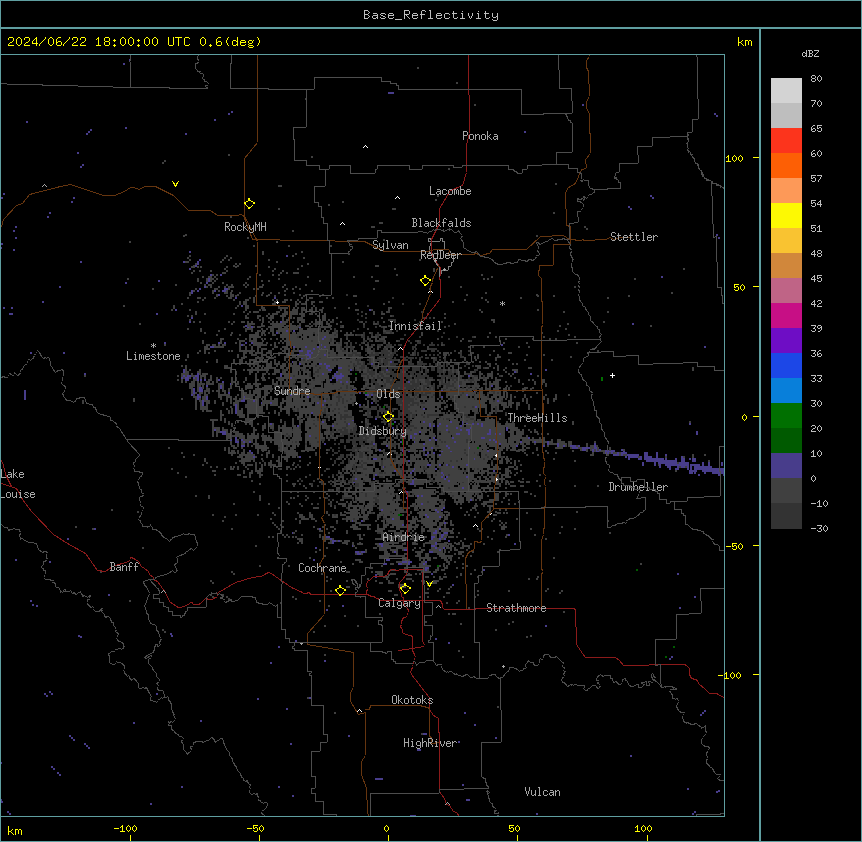This screenshot has width=862, height=842.
Task: Select the yellow diamond marker near Olds
Action: 388,416
